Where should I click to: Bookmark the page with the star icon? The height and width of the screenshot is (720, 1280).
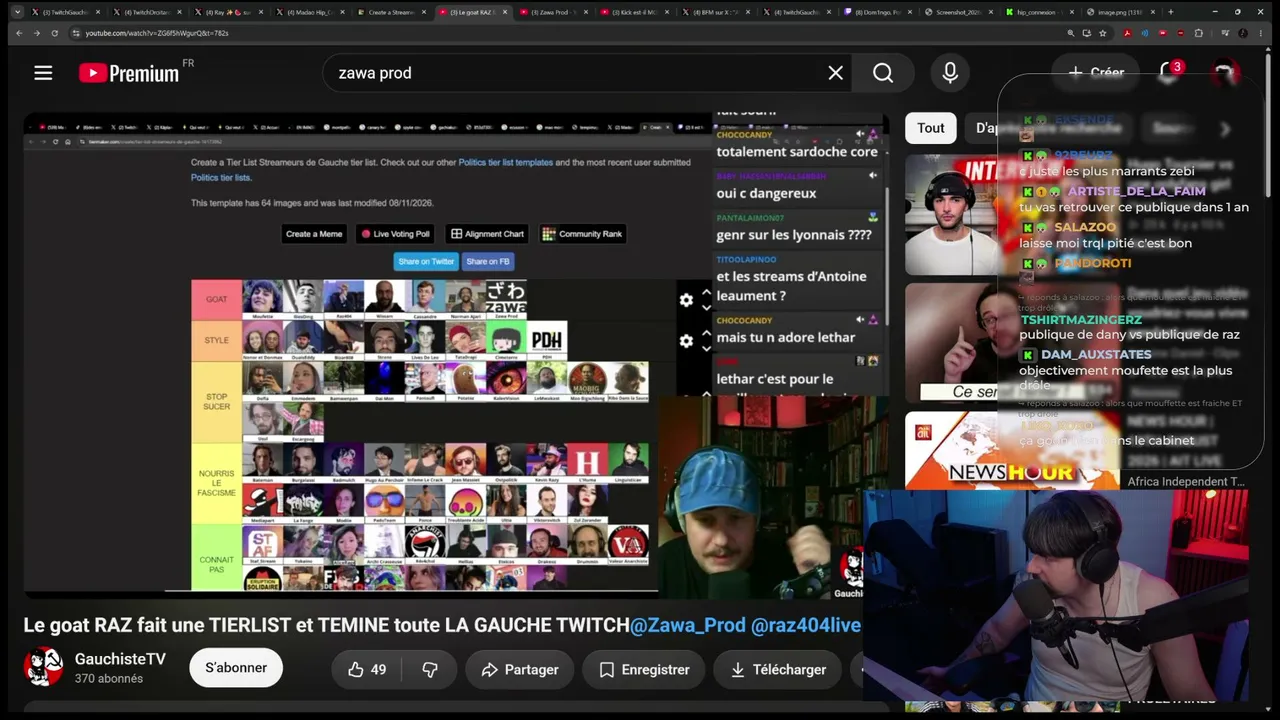[1103, 33]
